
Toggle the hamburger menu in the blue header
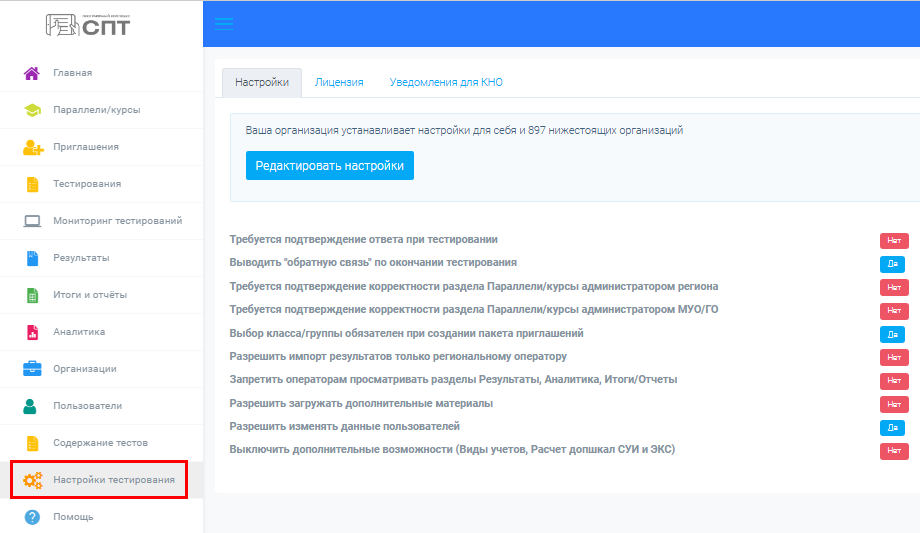click(224, 23)
